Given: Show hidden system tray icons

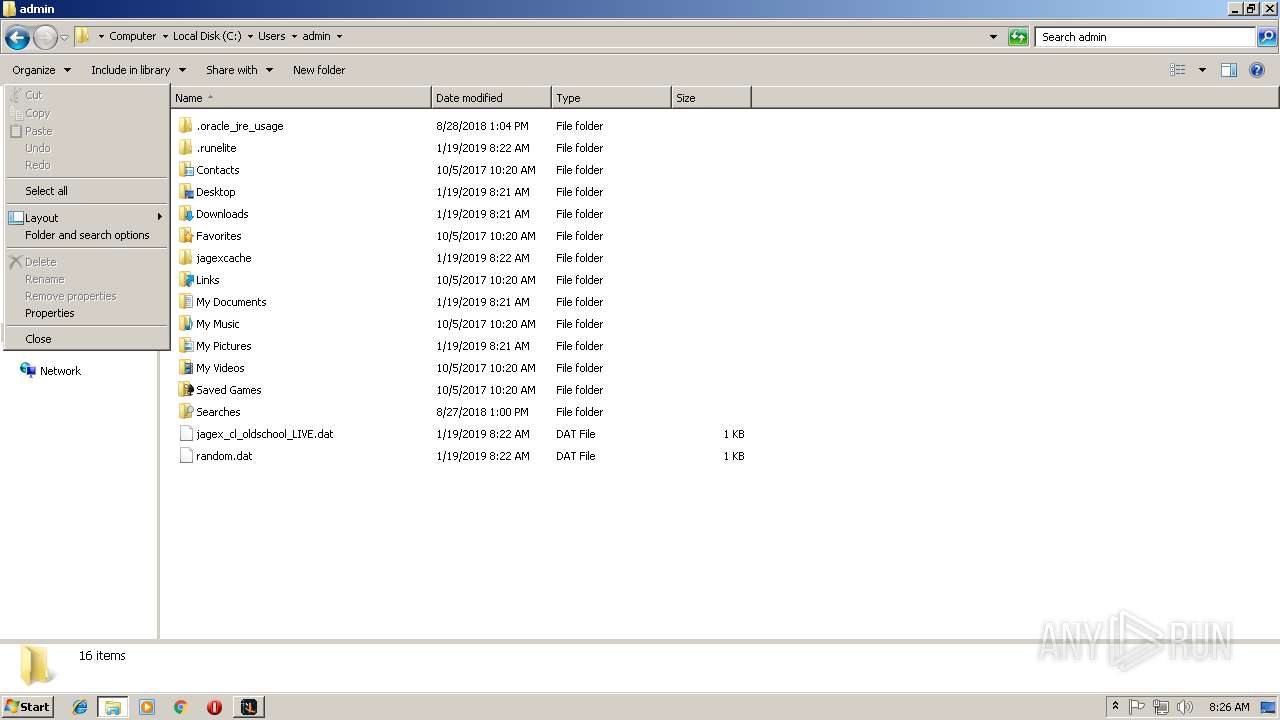Looking at the screenshot, I should click(x=1115, y=707).
